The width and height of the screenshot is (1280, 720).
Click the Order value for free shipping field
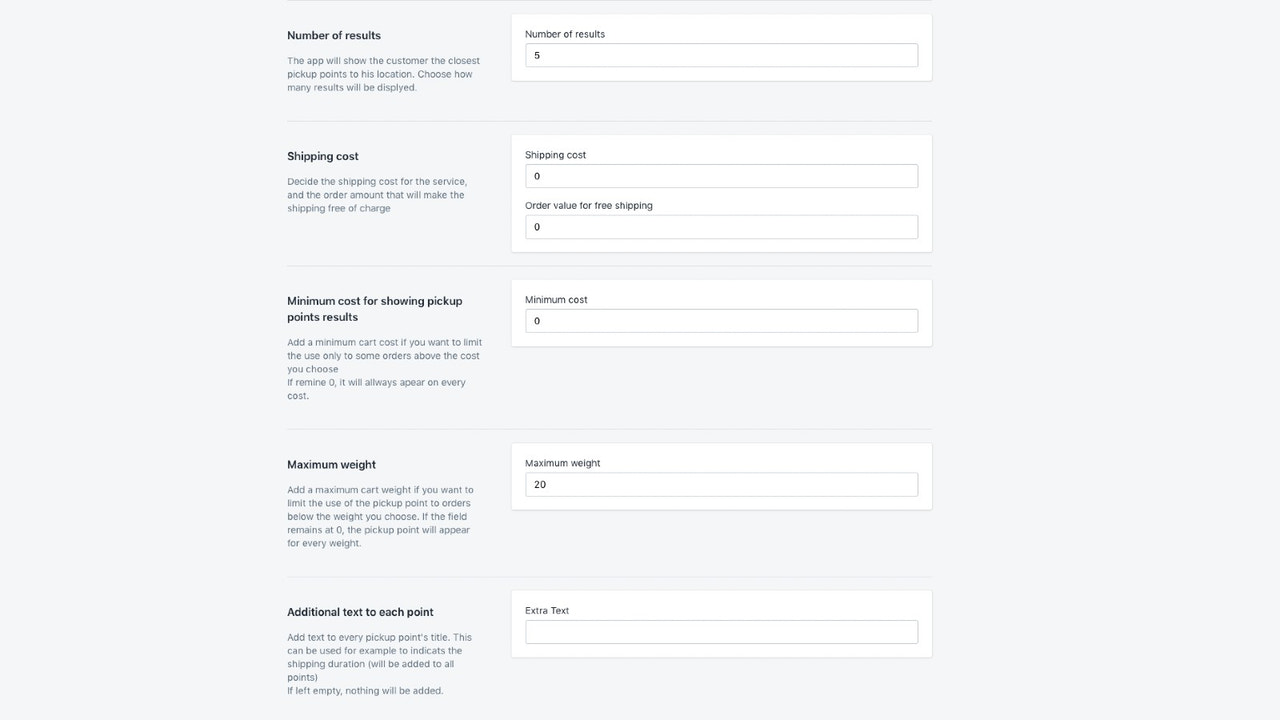tap(720, 226)
